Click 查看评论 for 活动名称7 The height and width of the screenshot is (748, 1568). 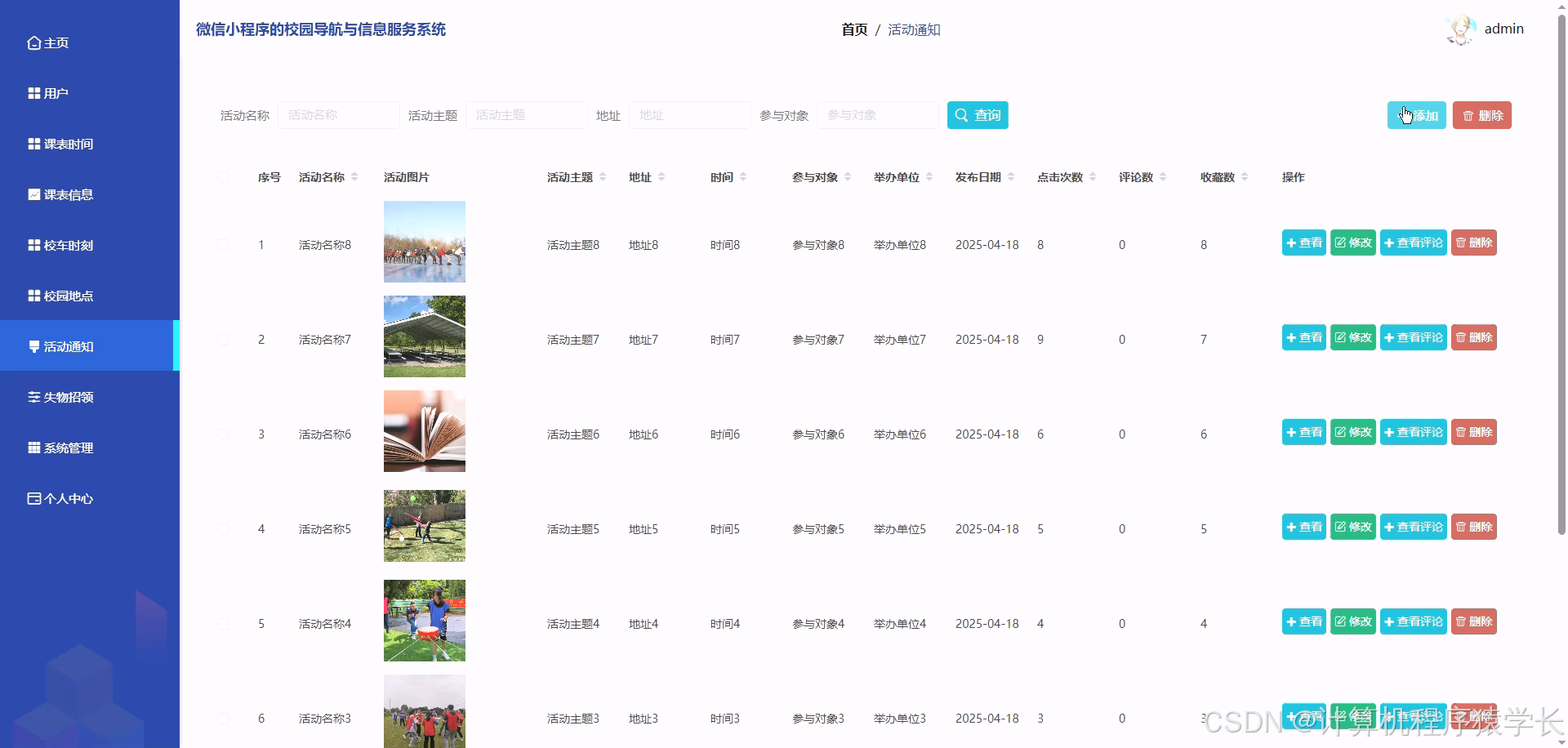1414,337
